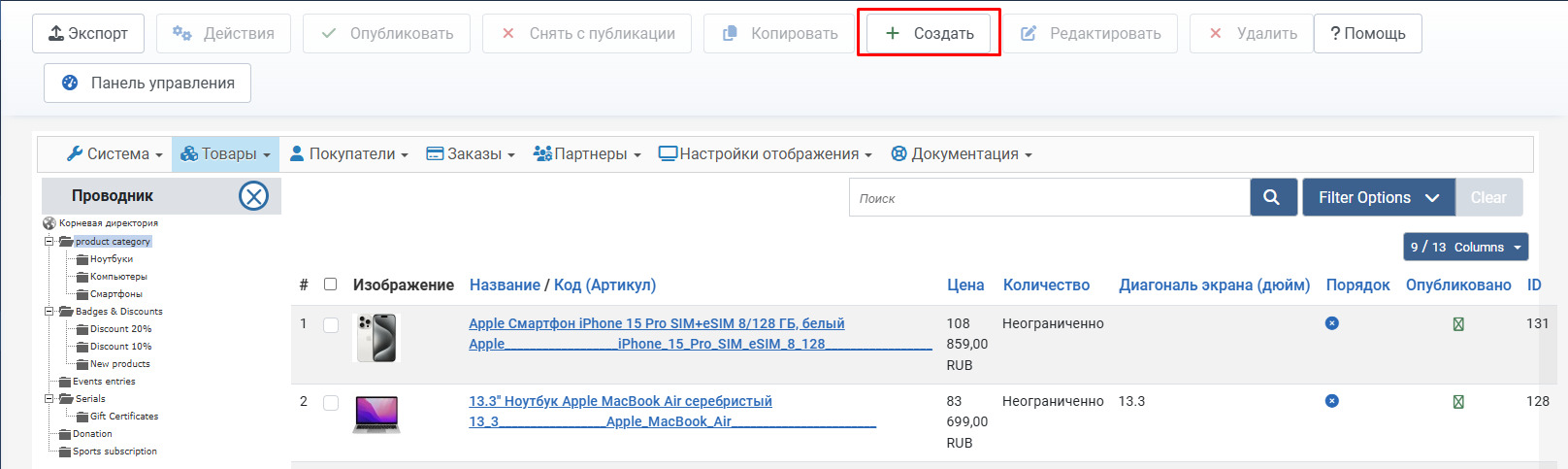
Task: Open the iPhone 15 Pro product thumbnail
Action: (x=376, y=338)
